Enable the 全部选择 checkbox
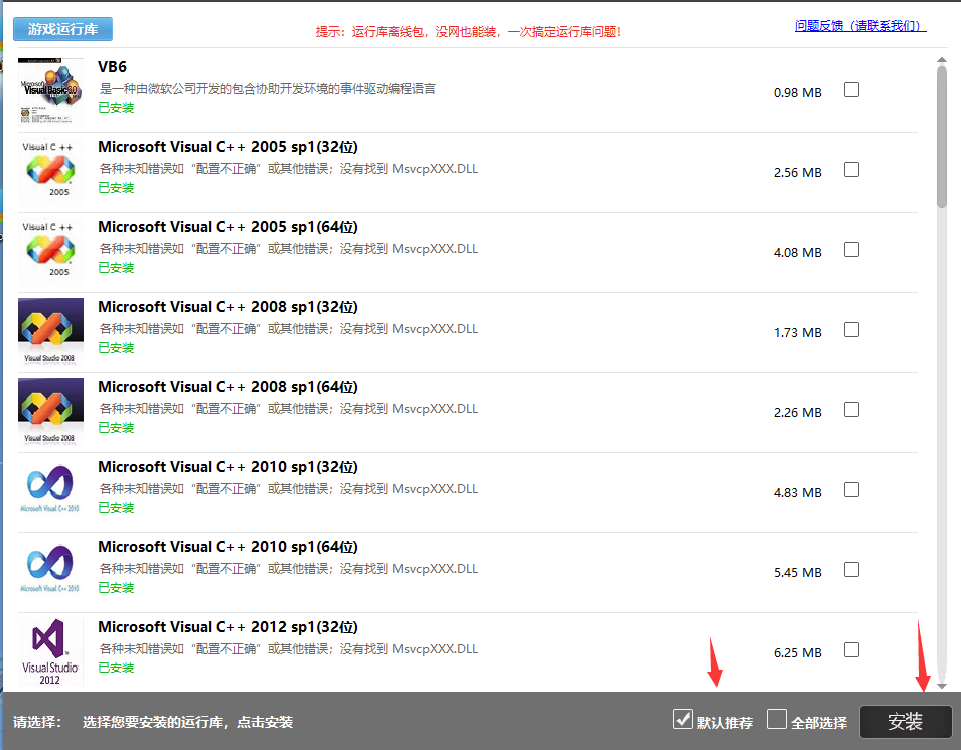Viewport: 961px width, 750px height. coord(777,719)
